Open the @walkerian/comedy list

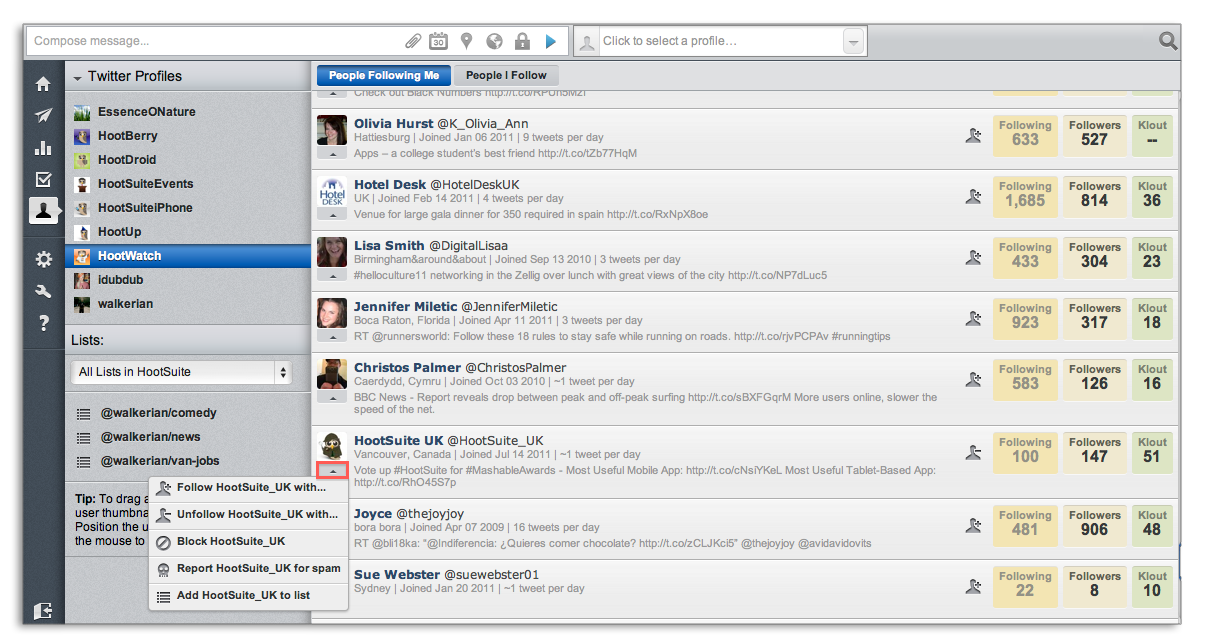tap(158, 413)
